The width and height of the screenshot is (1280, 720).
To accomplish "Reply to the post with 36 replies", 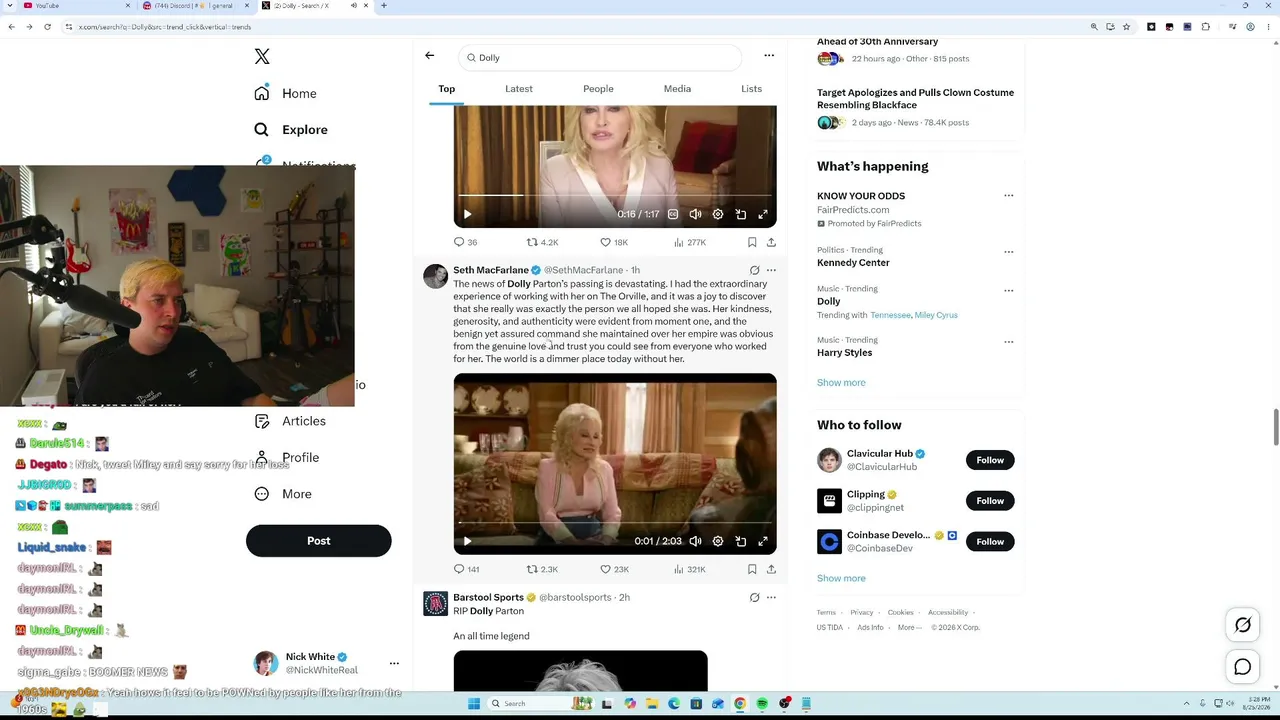I will pos(465,242).
